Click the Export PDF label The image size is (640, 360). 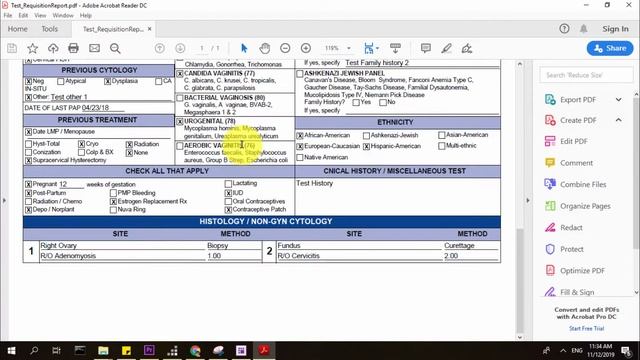(578, 100)
